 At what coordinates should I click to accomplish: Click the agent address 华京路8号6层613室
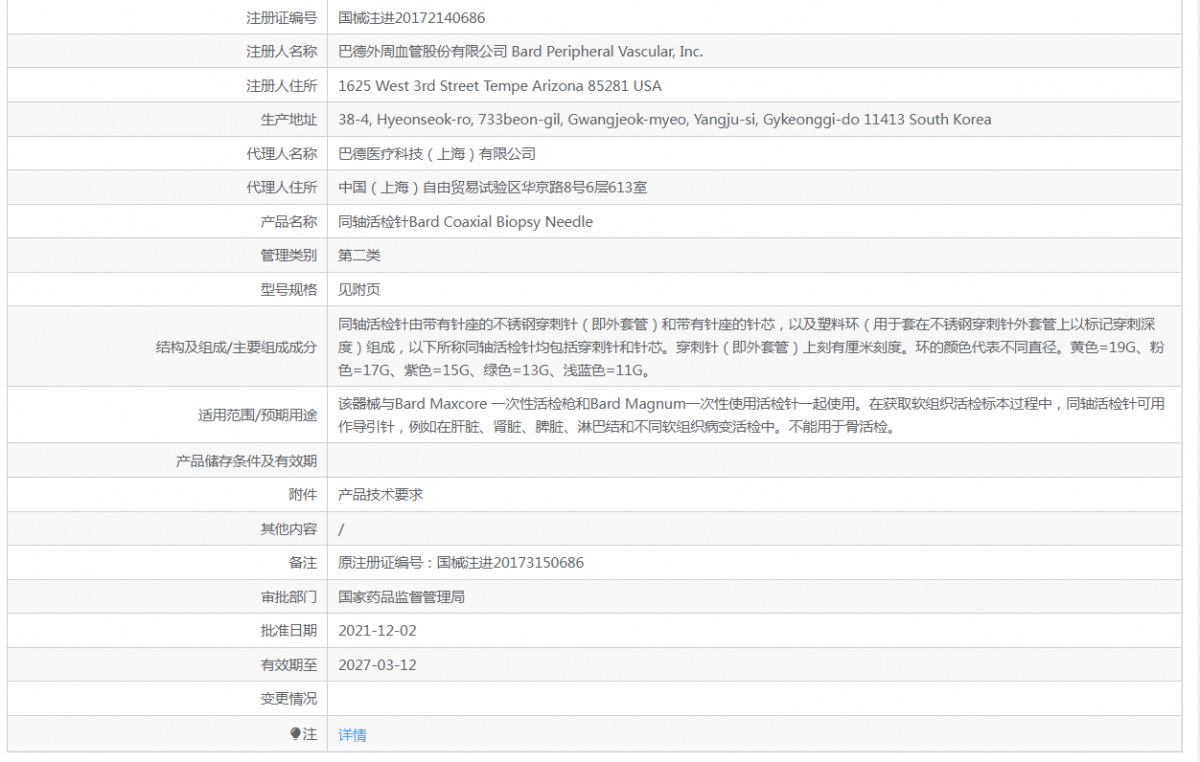click(492, 188)
